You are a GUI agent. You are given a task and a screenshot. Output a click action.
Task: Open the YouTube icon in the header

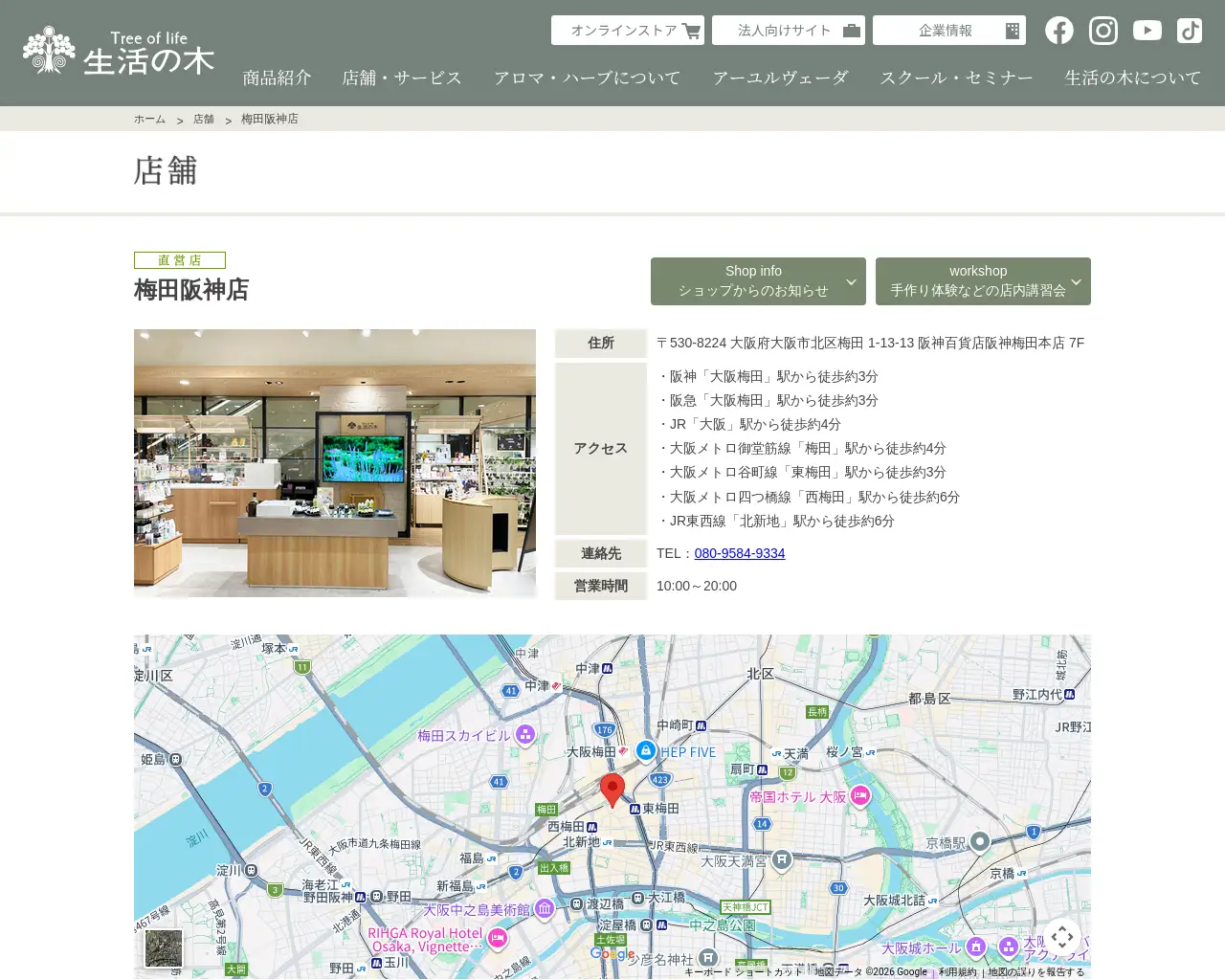point(1147,30)
